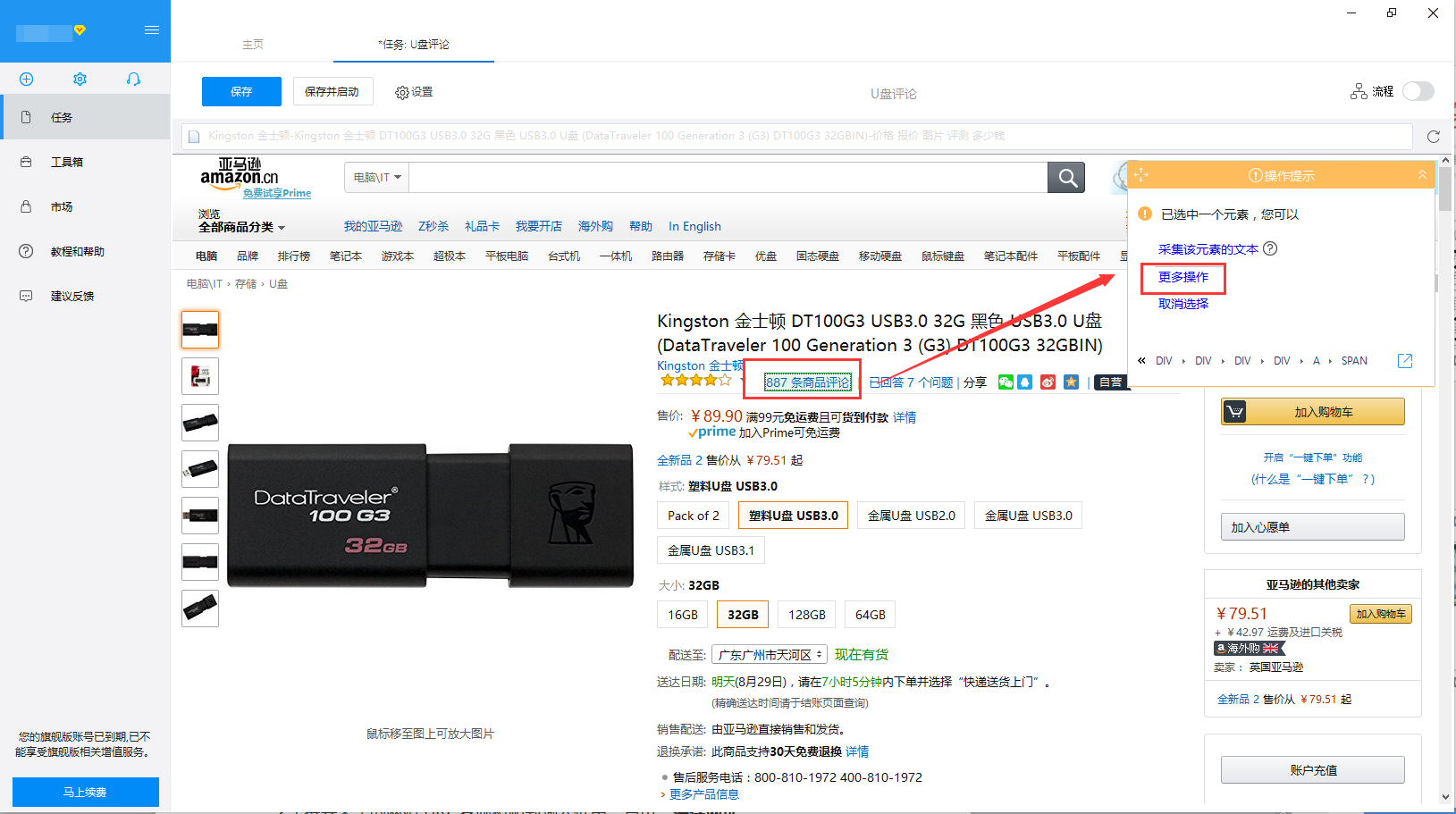Click the customer service headset icon
Screen dimensions: 1456x814
pyautogui.click(x=133, y=80)
